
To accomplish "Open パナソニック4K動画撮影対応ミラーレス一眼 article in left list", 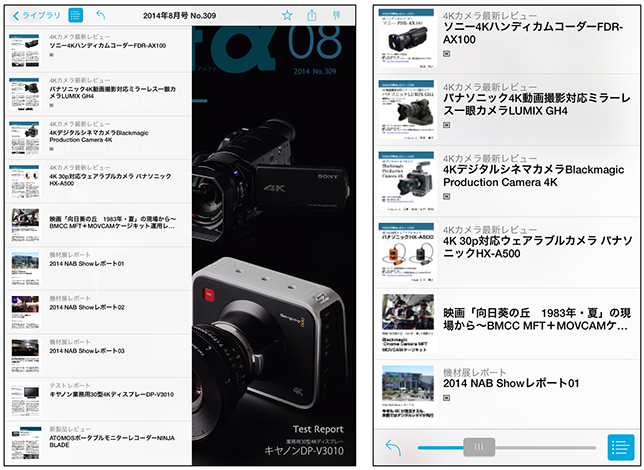I will click(x=99, y=94).
